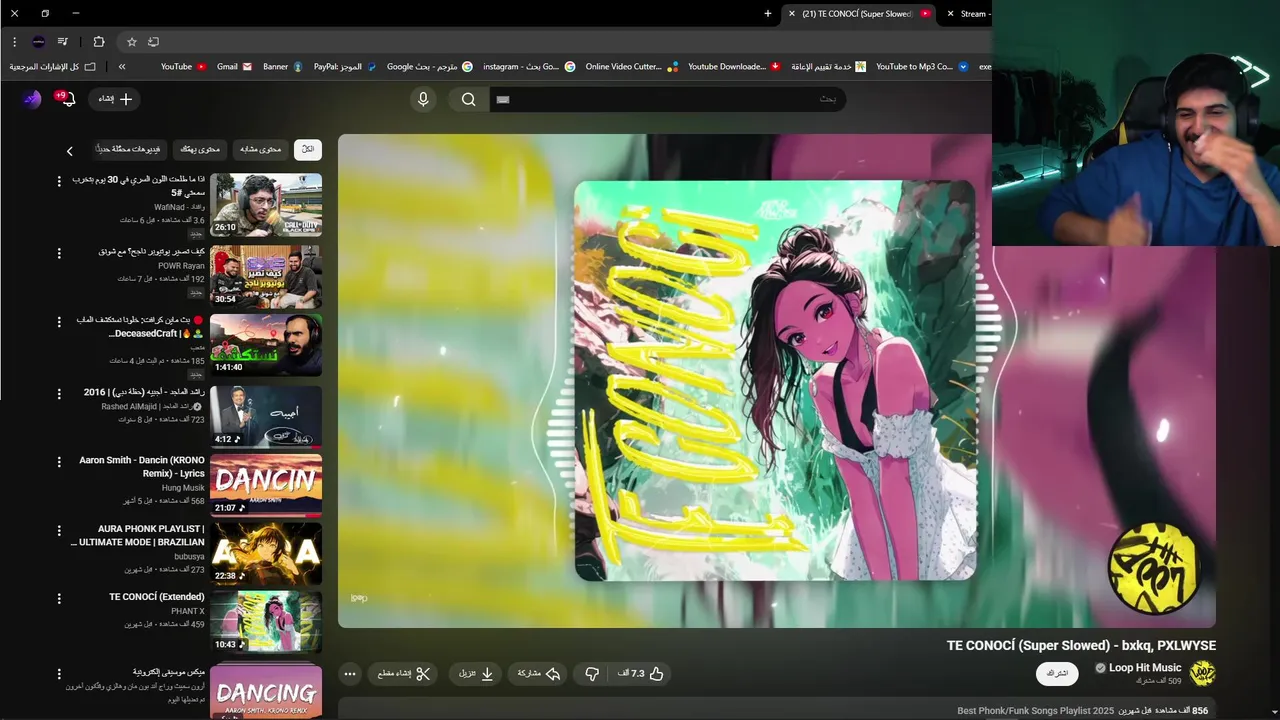
Task: Click the 'Hung Musik' channel name
Action: 183,488
